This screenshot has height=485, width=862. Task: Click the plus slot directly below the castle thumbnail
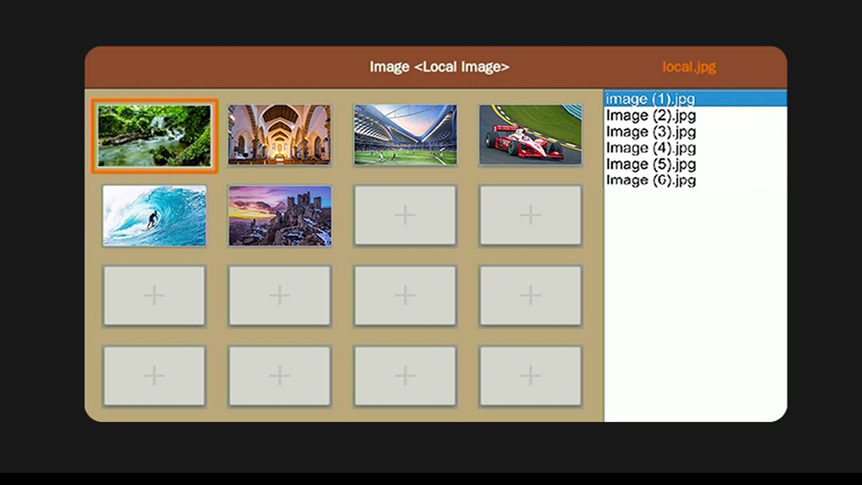pos(280,296)
